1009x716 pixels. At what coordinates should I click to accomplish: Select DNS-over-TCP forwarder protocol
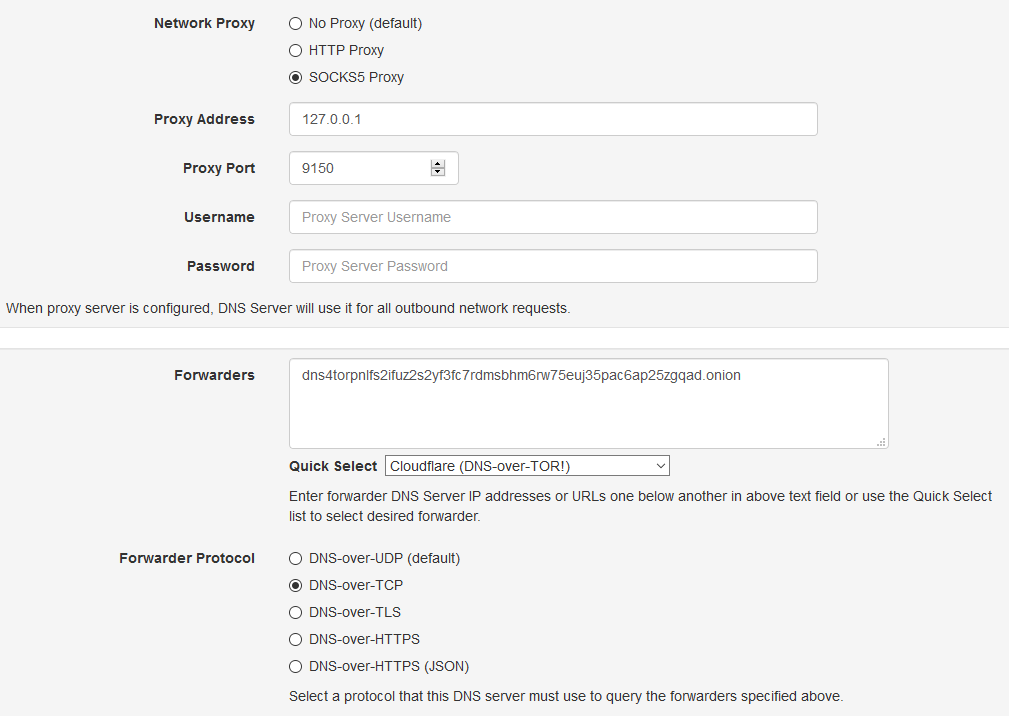pos(295,585)
